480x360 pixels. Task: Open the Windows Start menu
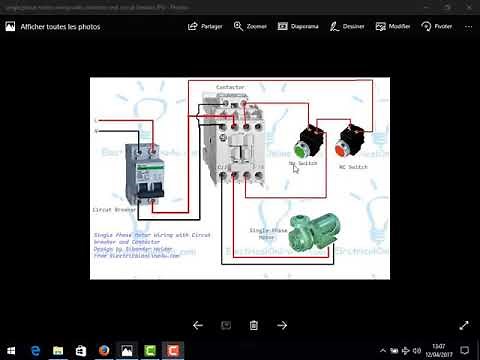click(11, 351)
